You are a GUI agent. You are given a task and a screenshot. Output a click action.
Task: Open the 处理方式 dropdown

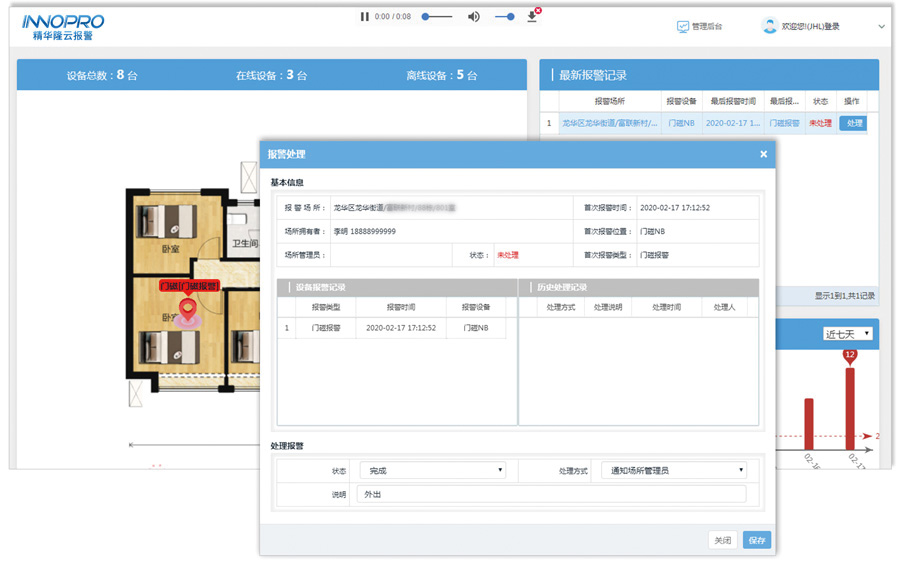tap(676, 470)
